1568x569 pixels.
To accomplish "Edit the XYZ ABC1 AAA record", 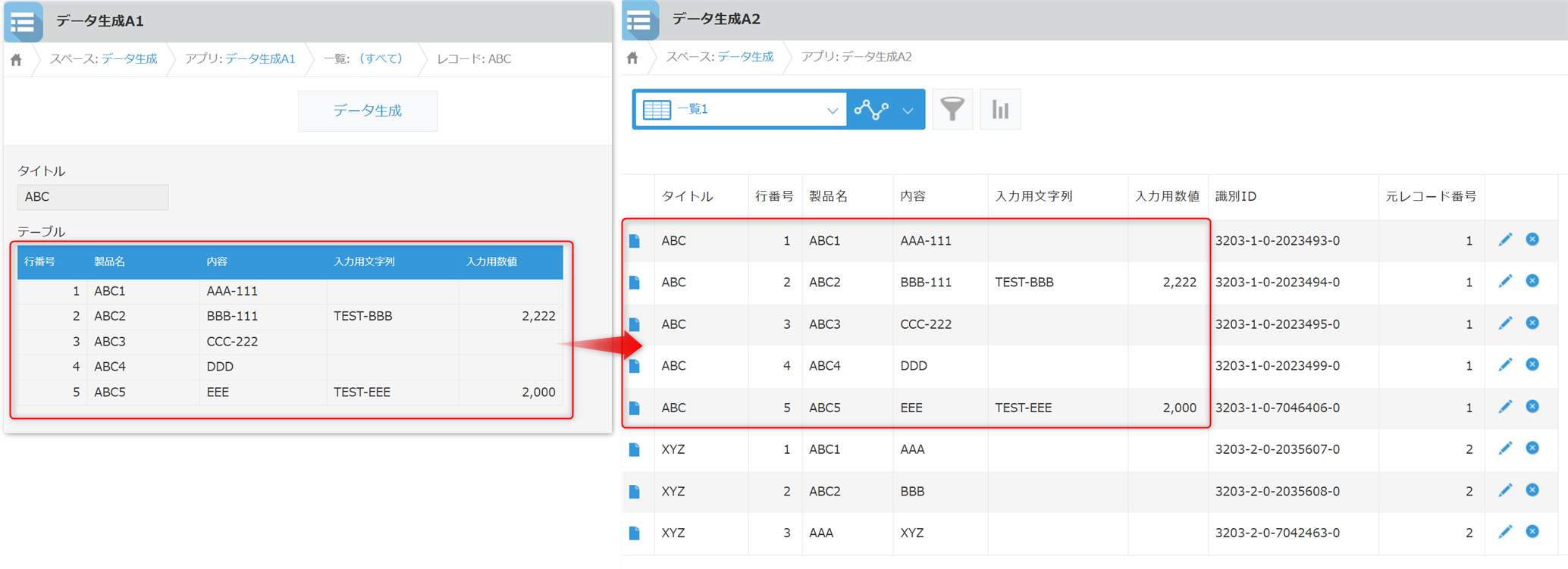I will pos(1505,449).
